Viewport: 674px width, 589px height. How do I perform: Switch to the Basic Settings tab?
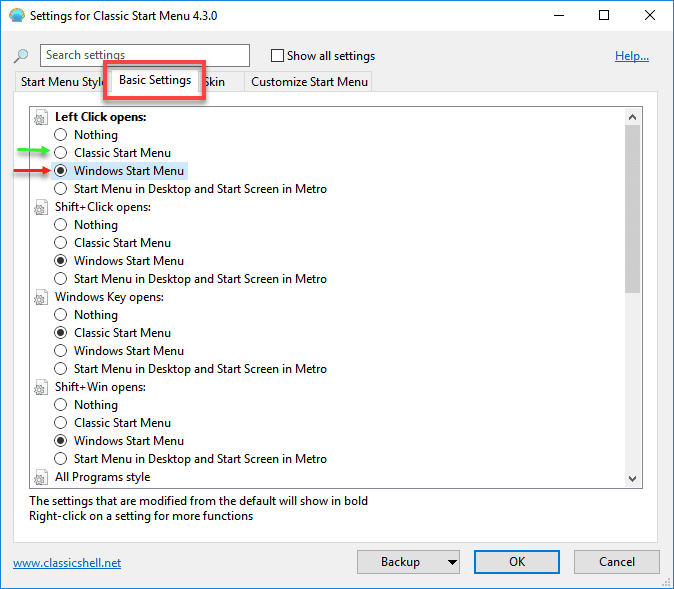coord(155,80)
